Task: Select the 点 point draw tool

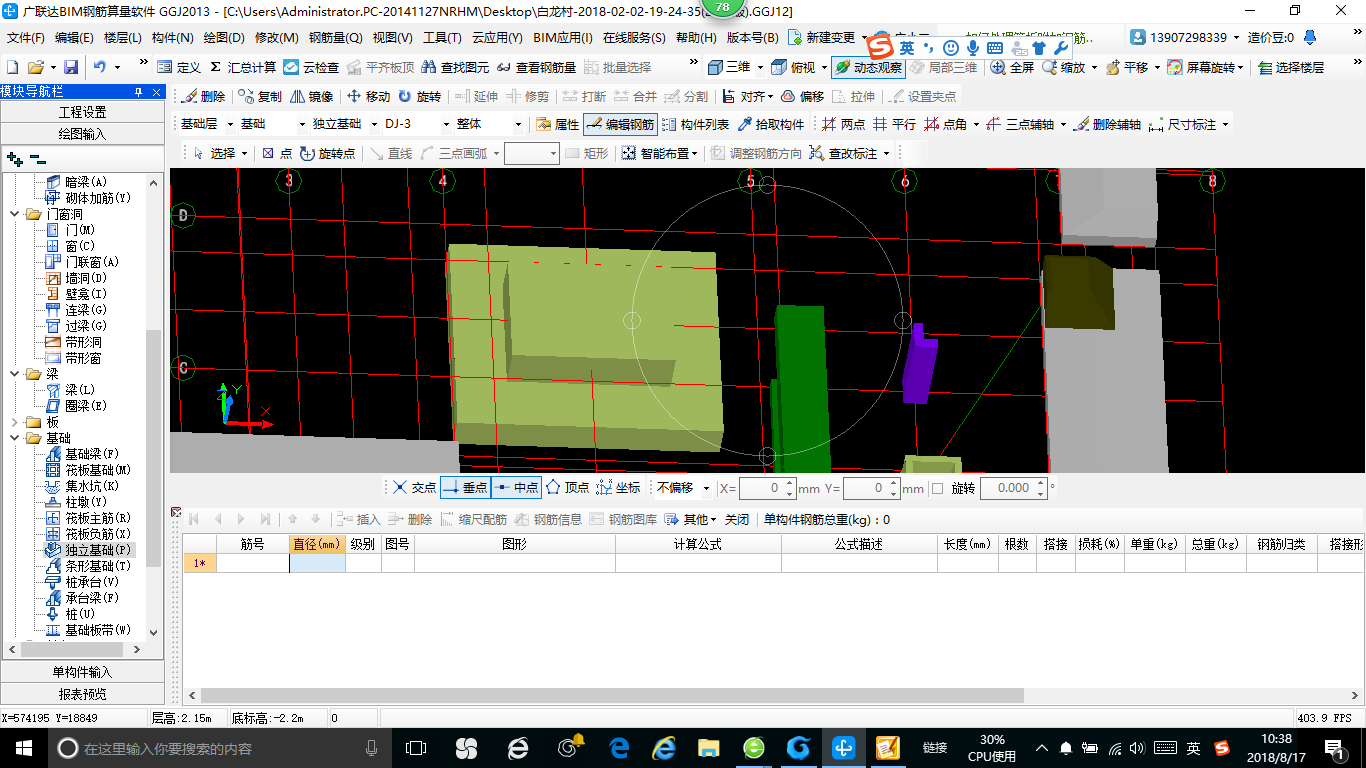Action: click(x=277, y=153)
